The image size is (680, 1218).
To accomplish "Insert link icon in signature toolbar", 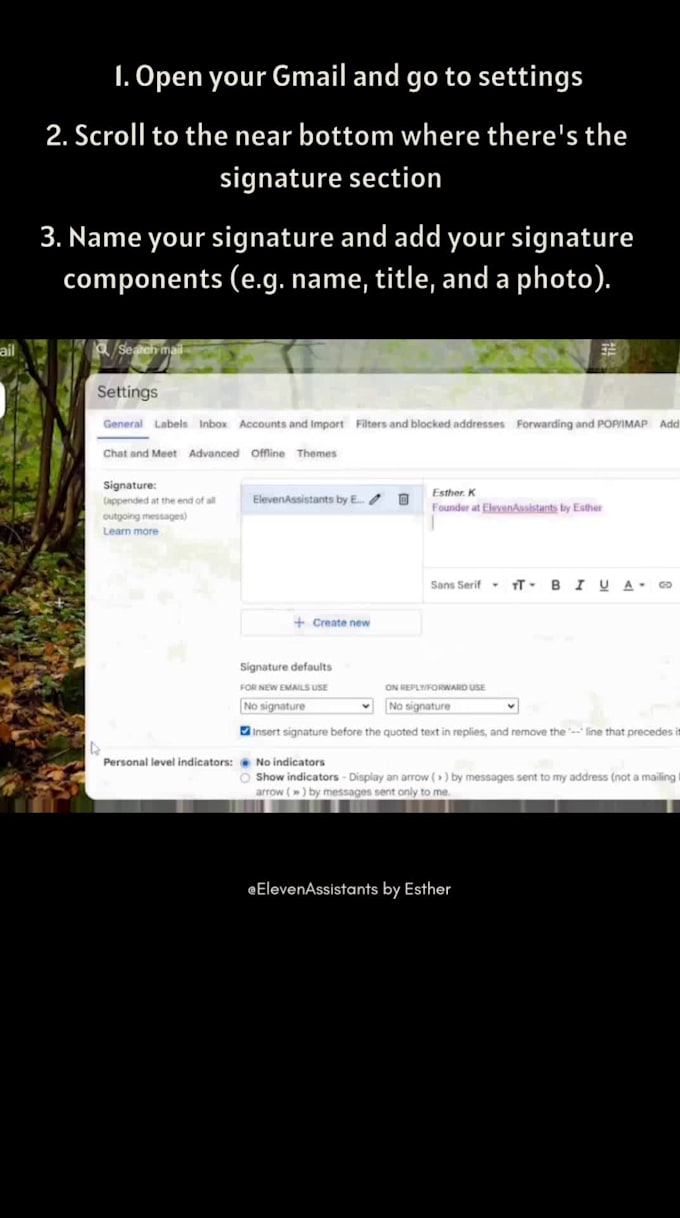I will point(665,585).
